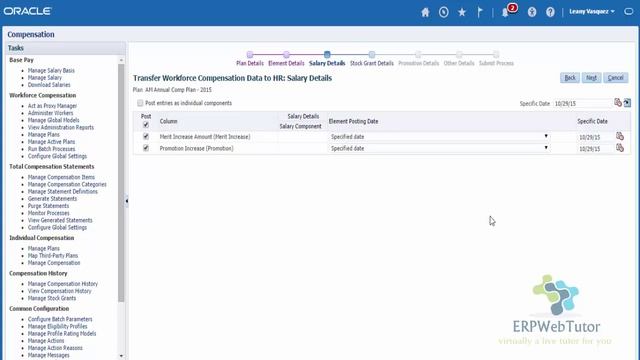Click Tasks pane scroll up arrow
Image resolution: width=640 pixels, height=360 pixels.
121,60
